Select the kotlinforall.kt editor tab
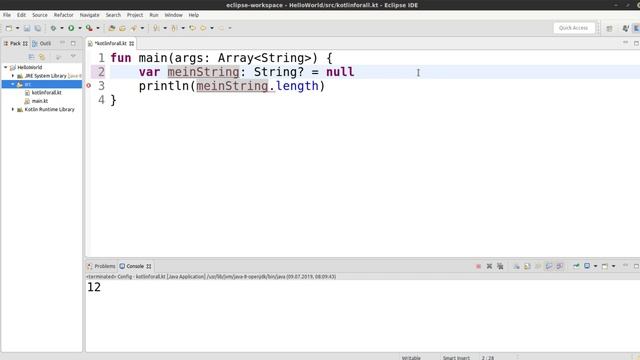Image resolution: width=640 pixels, height=360 pixels. click(111, 43)
